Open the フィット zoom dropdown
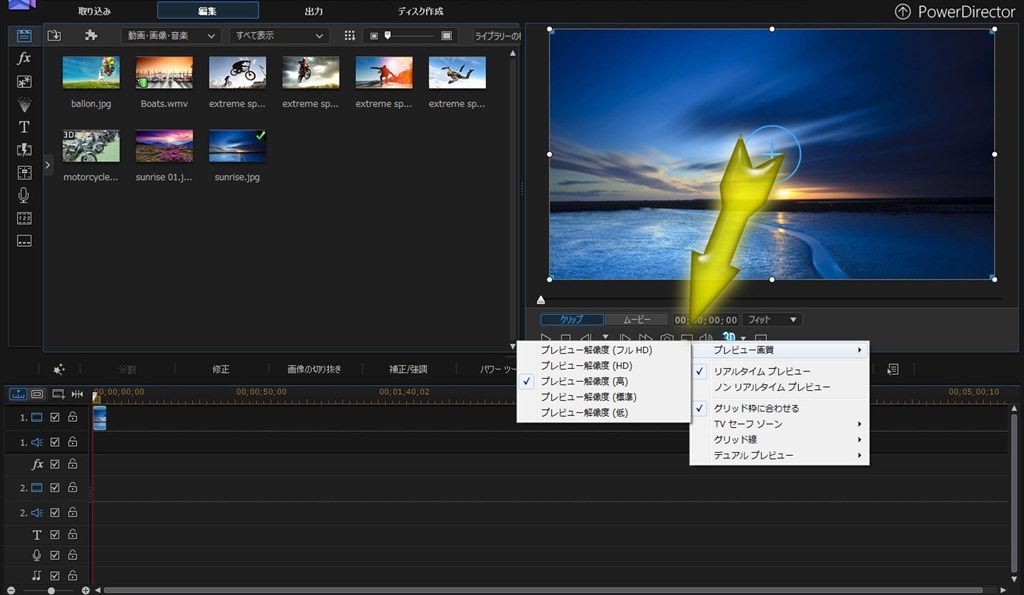 772,320
